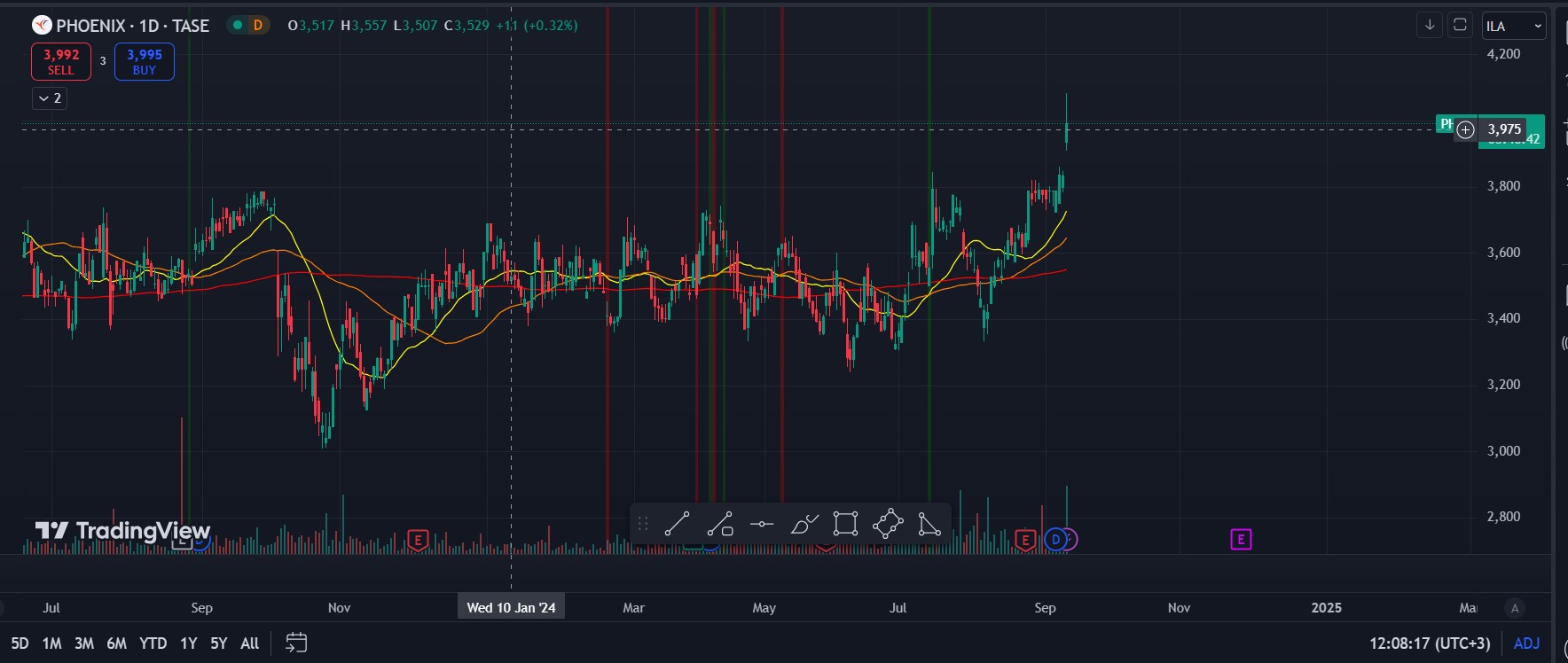Screen dimensions: 1568x663
Task: Select the Brush drawing tool
Action: (804, 524)
